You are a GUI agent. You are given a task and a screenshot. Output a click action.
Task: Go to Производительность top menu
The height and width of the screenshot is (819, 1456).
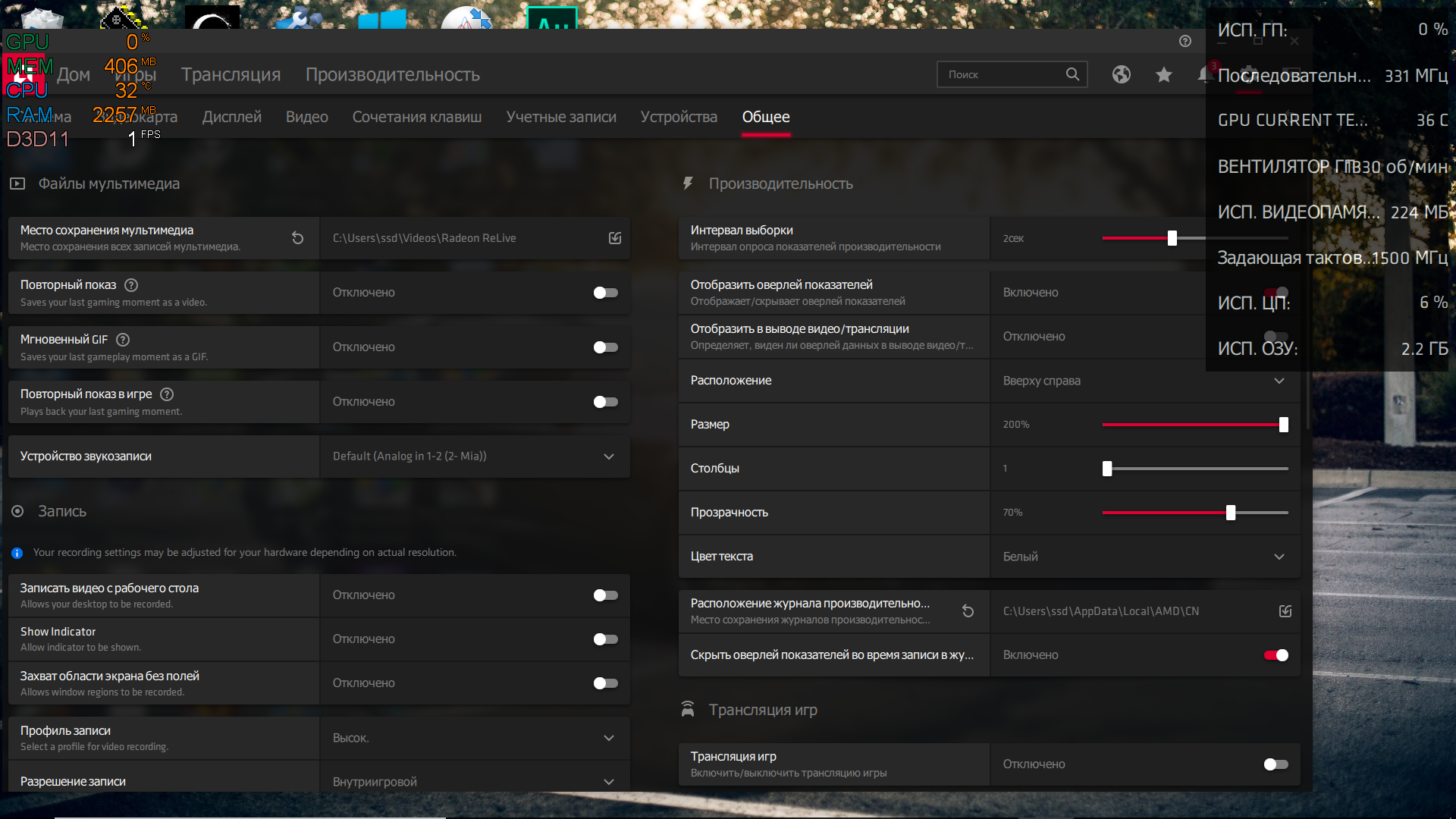(392, 74)
